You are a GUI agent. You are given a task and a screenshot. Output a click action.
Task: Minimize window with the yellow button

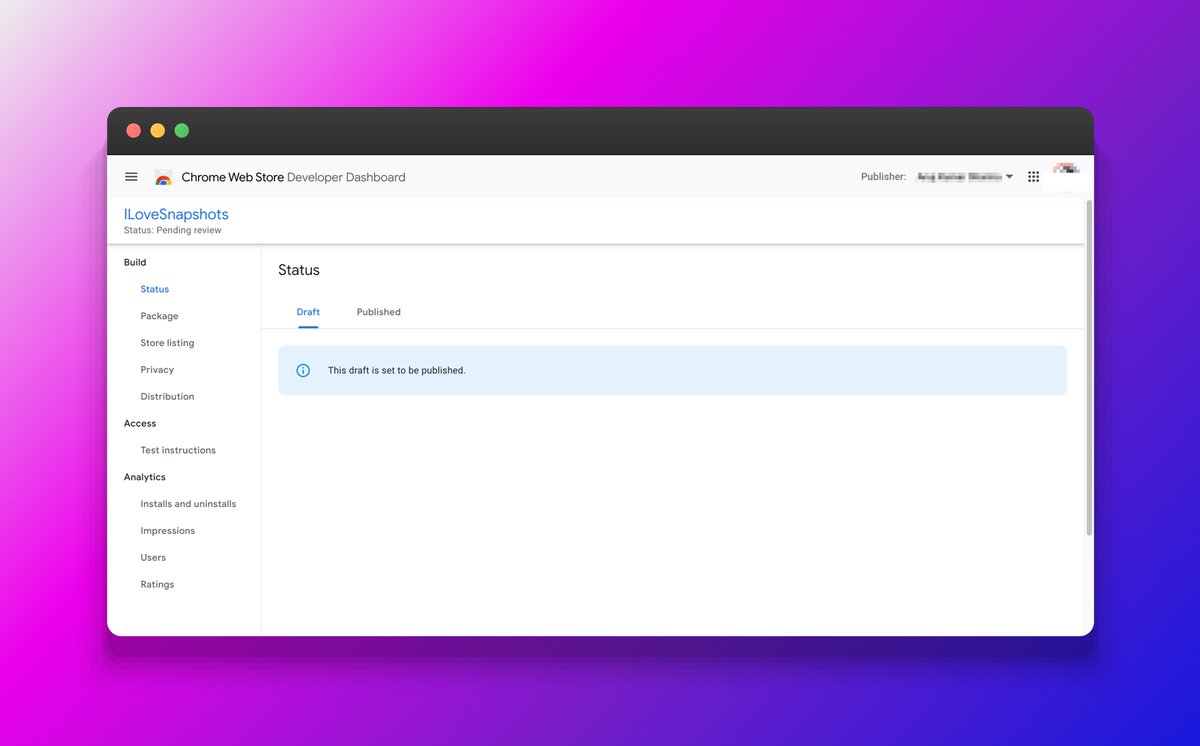point(157,131)
